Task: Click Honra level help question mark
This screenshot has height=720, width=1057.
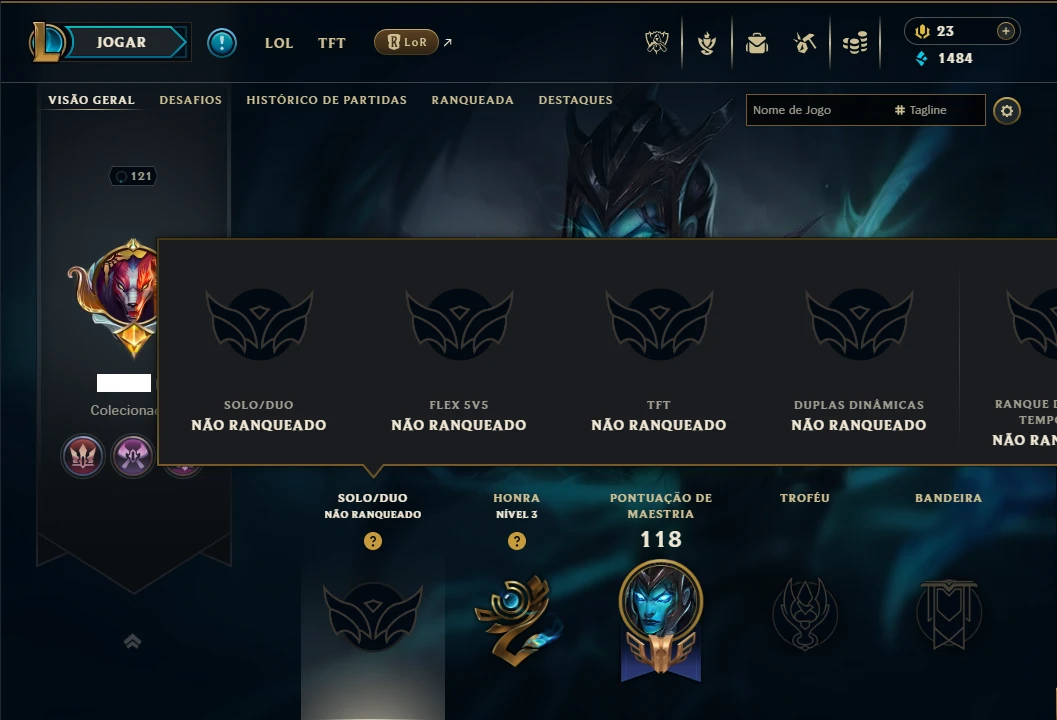Action: pos(517,541)
